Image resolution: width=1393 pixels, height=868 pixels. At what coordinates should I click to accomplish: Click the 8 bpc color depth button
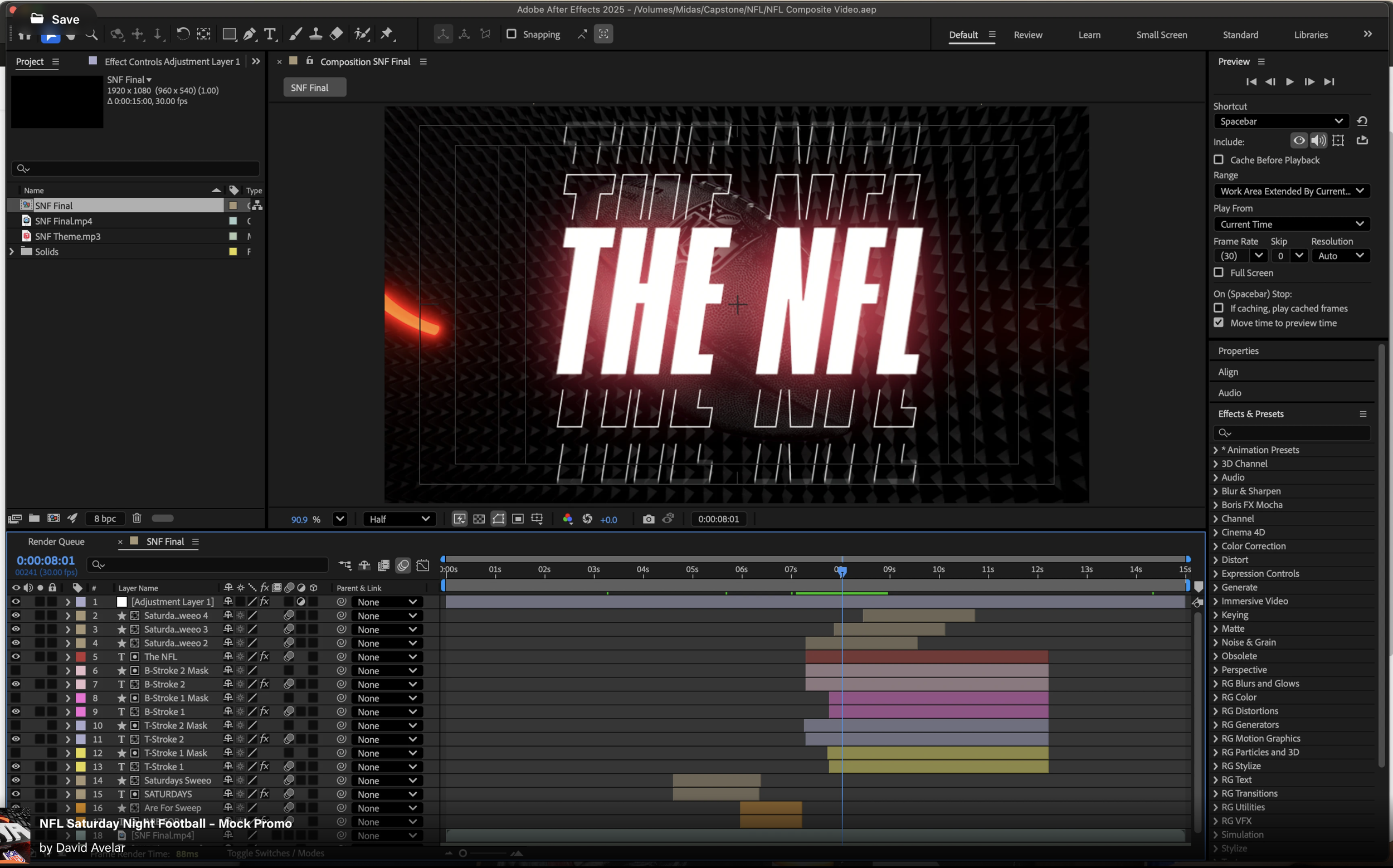click(105, 518)
